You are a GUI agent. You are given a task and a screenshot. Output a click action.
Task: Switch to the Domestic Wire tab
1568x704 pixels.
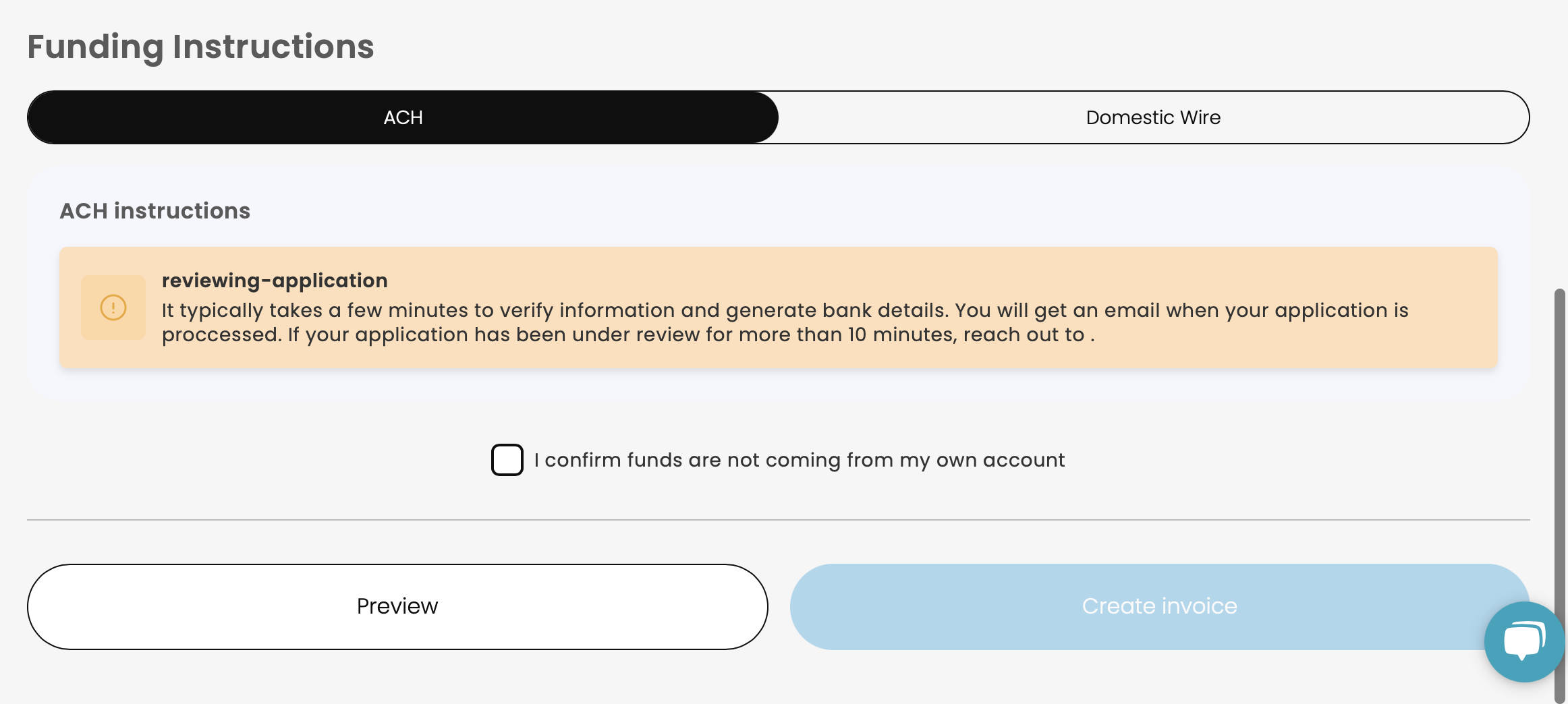[1153, 117]
